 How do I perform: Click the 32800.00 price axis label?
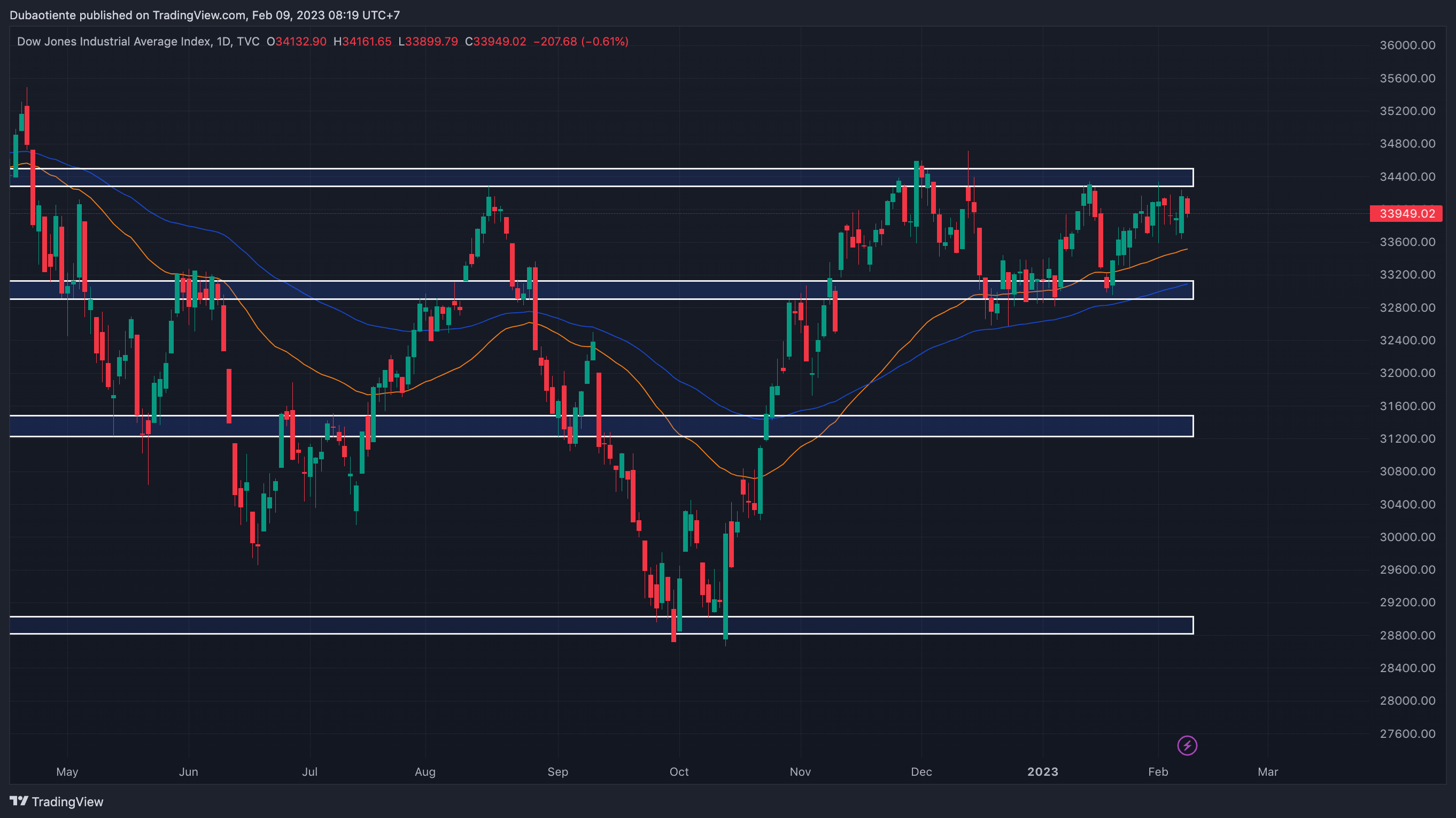[1407, 307]
